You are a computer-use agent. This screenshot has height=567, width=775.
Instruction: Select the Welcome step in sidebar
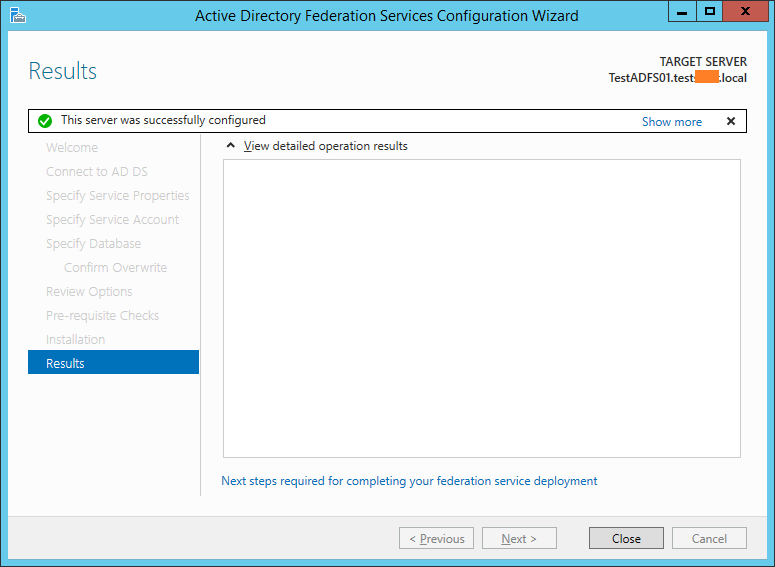[x=72, y=148]
